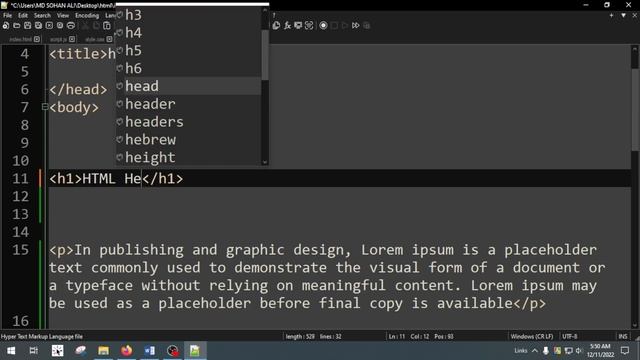Click 'Windows (CR LF)' in status bar
Image resolution: width=640 pixels, height=360 pixels.
pos(532,337)
